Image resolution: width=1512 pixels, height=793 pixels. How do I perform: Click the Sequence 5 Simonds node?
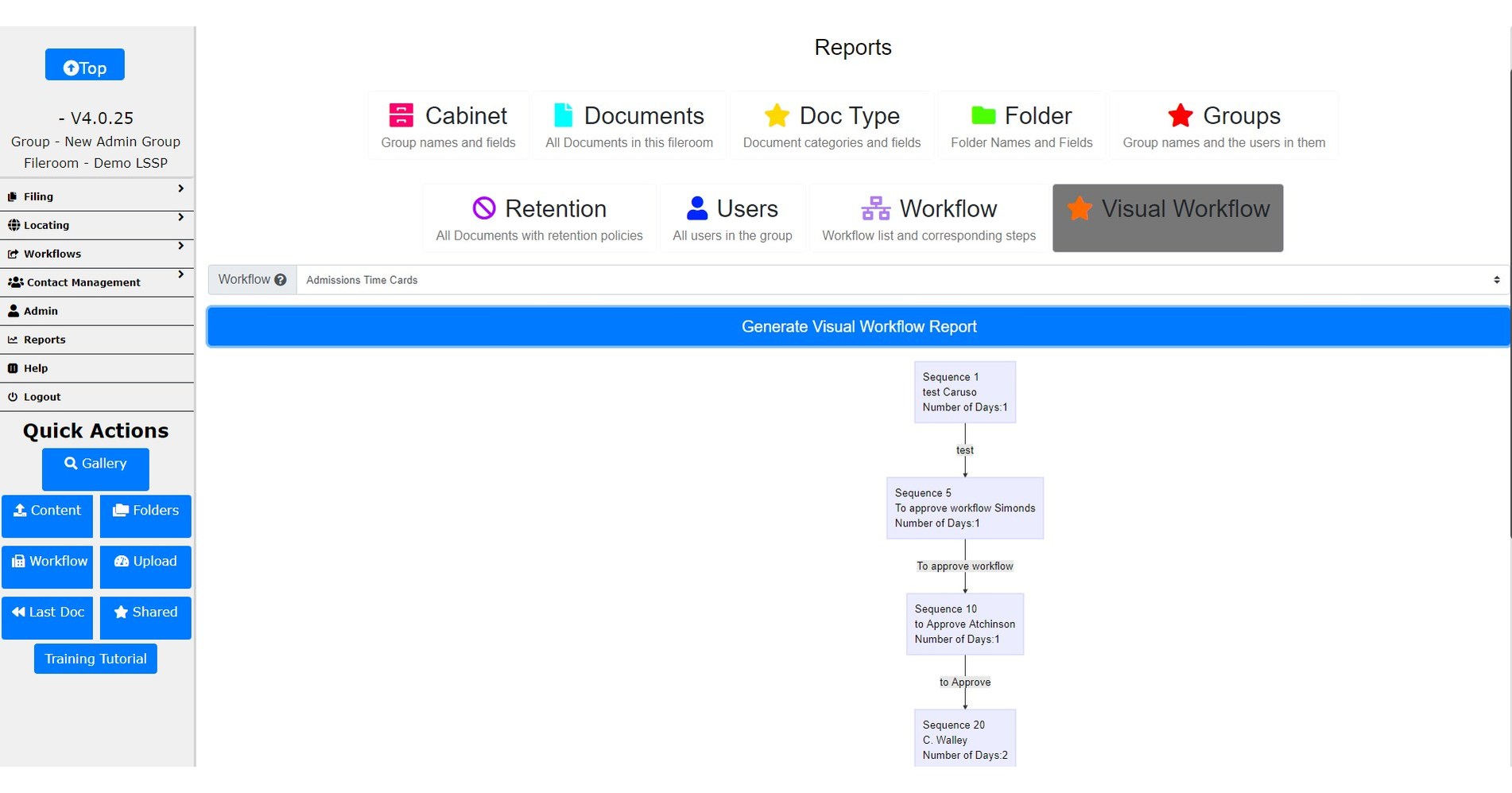965,508
